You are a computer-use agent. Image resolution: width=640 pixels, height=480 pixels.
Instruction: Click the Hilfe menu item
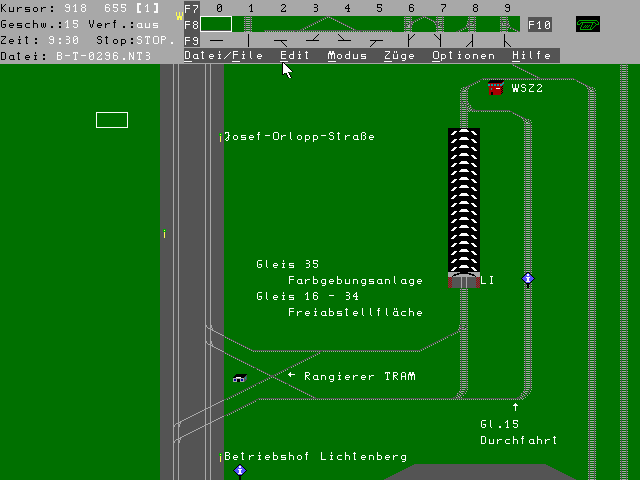531,56
